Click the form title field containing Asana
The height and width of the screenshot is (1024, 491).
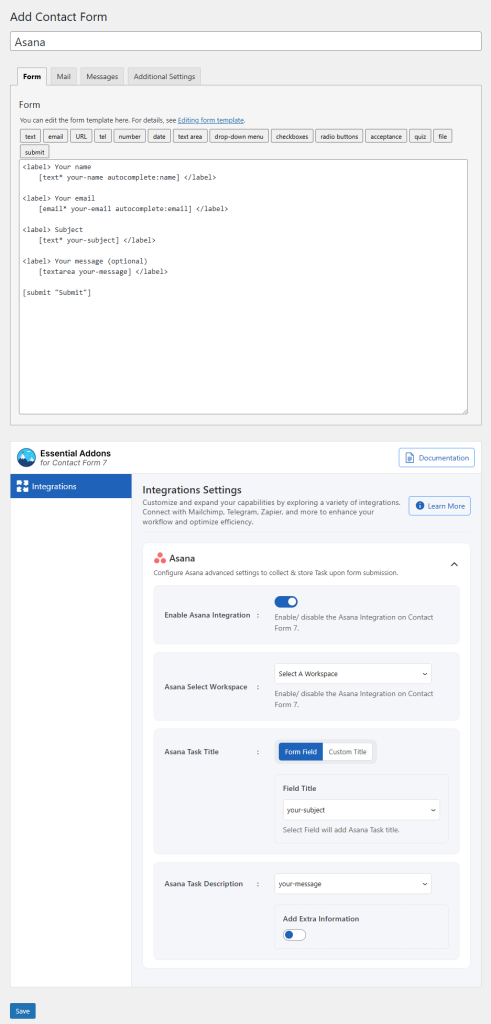(x=246, y=41)
